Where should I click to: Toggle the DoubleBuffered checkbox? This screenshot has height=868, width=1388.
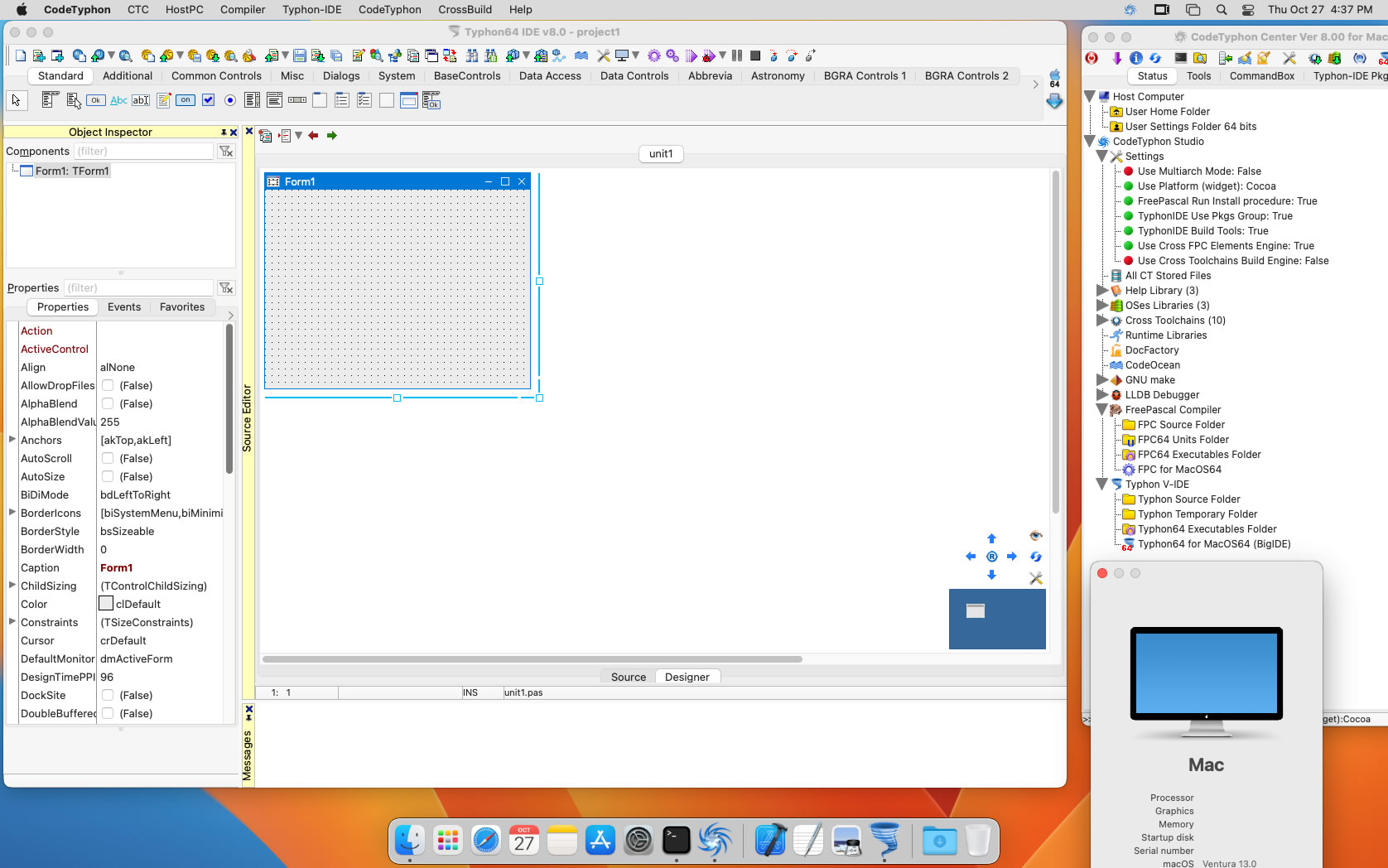[108, 713]
